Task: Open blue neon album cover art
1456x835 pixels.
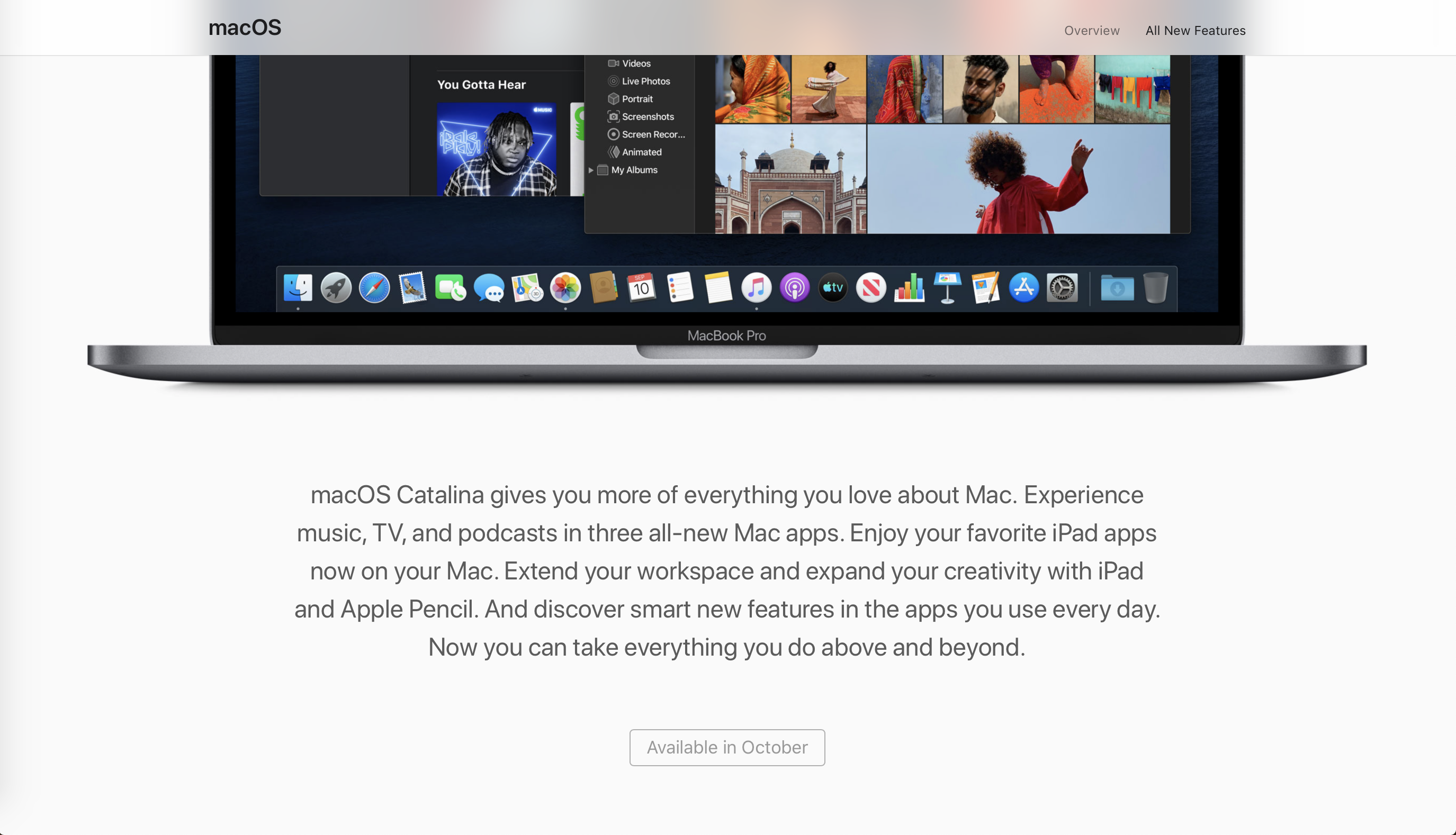Action: pyautogui.click(x=496, y=149)
